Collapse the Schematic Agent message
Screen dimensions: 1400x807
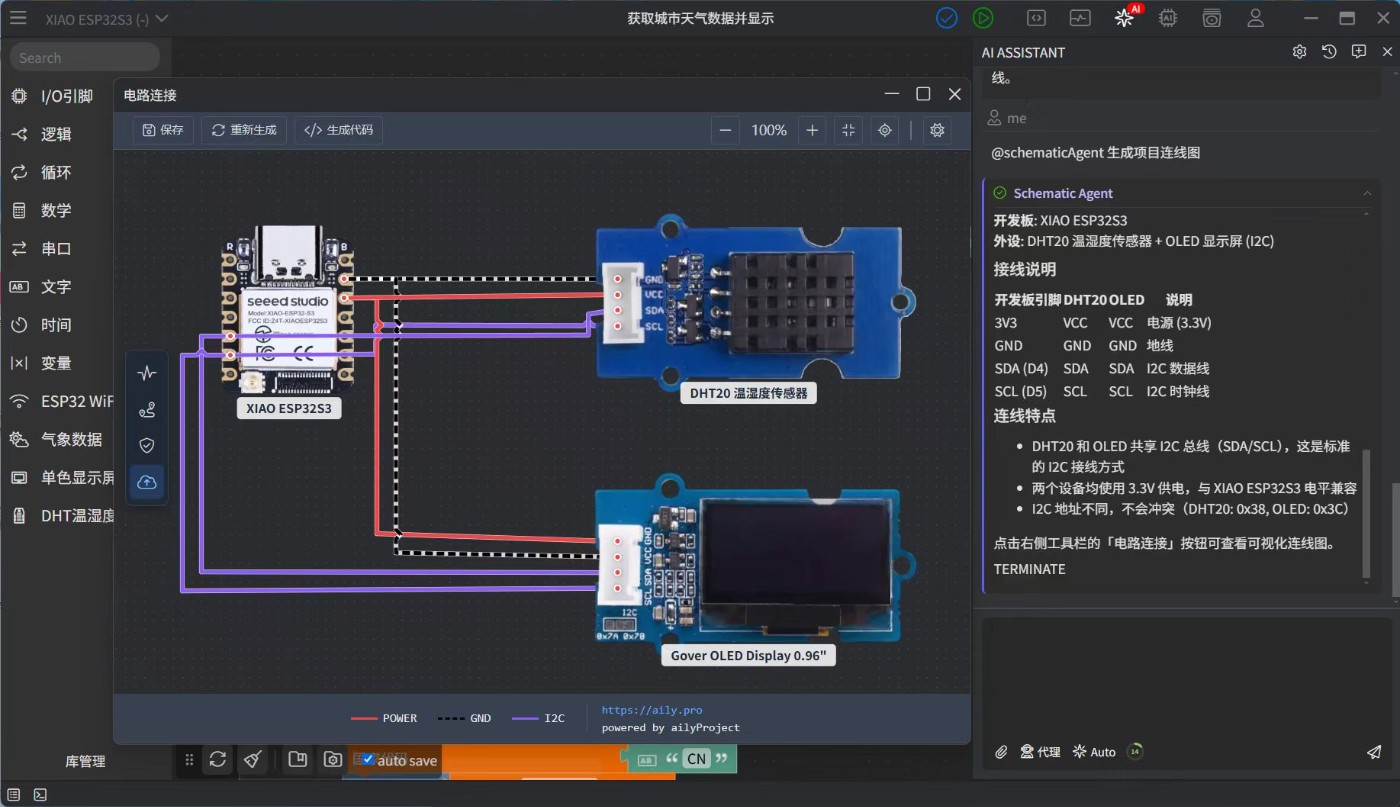pos(1366,193)
